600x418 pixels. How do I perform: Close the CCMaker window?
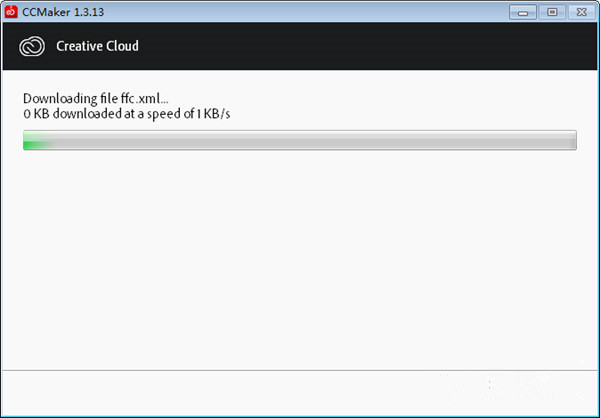[x=578, y=12]
